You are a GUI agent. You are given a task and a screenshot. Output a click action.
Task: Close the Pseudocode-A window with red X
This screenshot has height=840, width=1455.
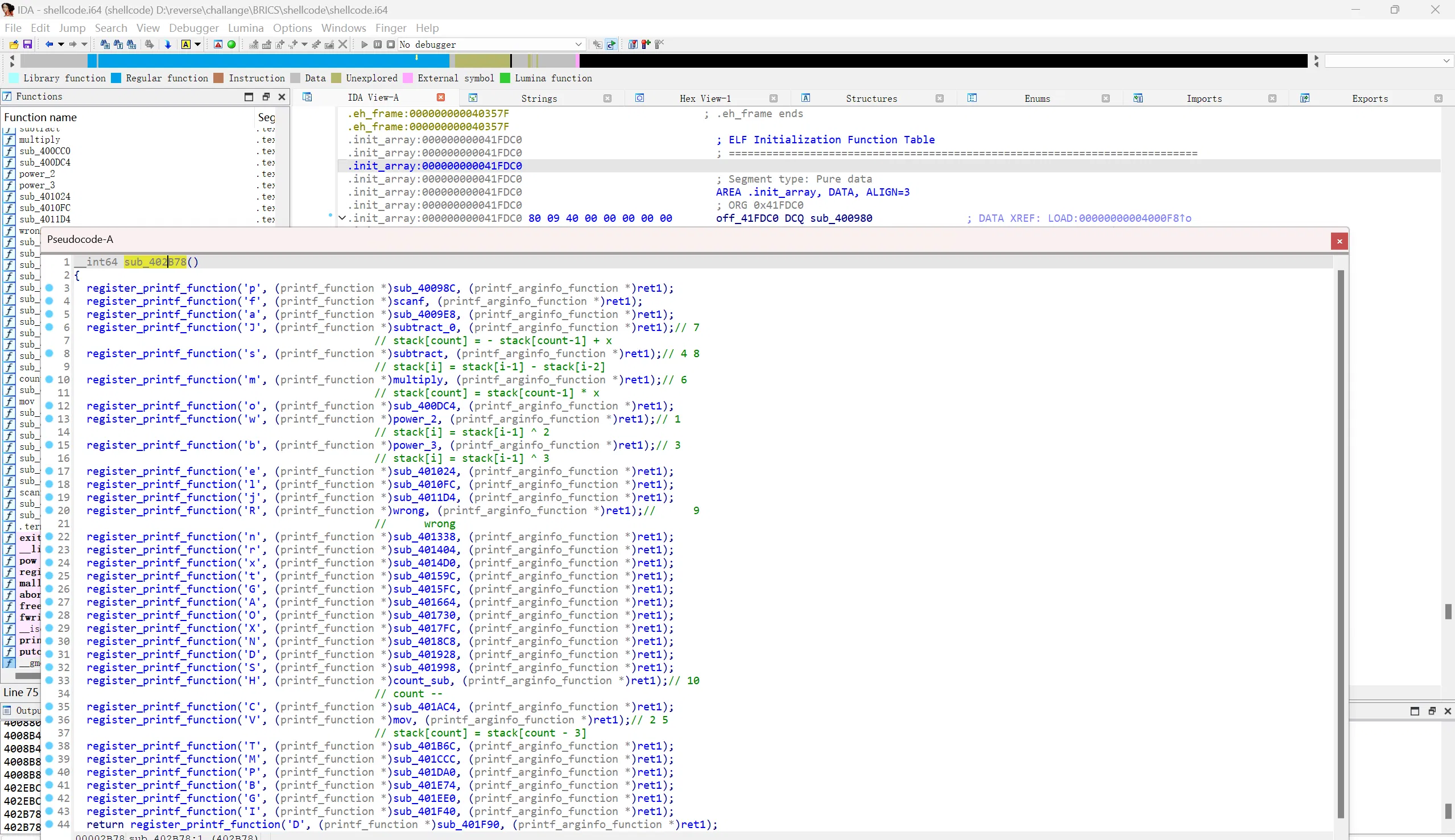(1340, 241)
